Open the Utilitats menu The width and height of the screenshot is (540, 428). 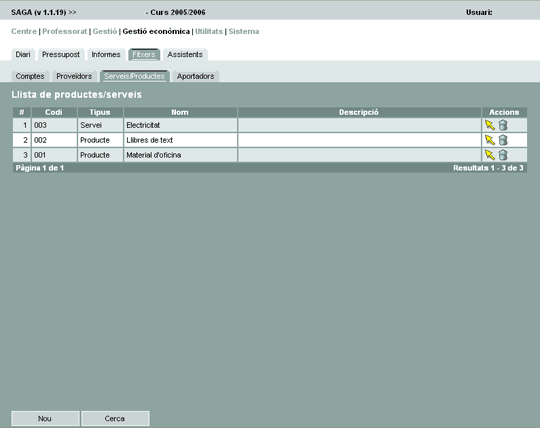[209, 31]
